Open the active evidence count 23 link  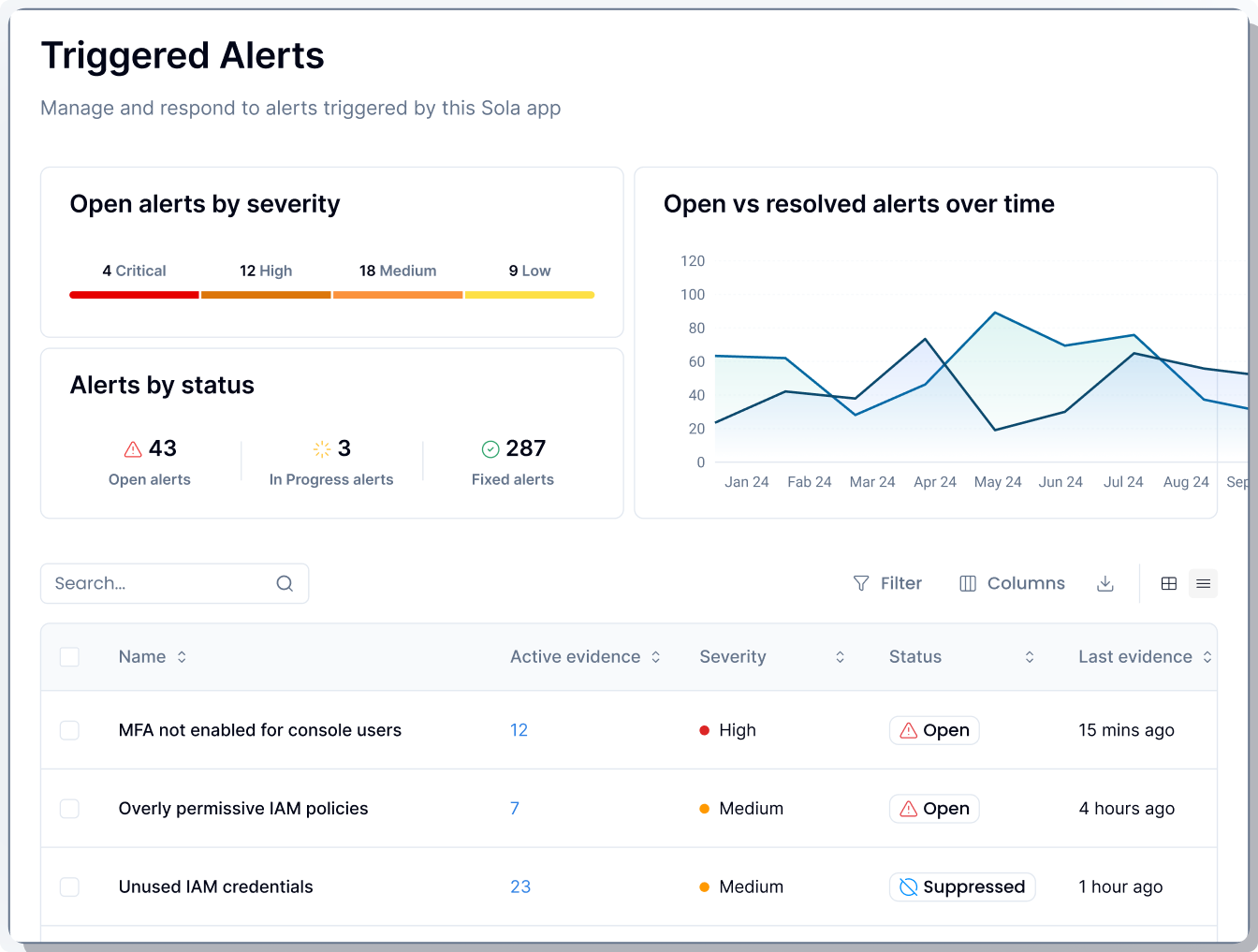coord(520,886)
